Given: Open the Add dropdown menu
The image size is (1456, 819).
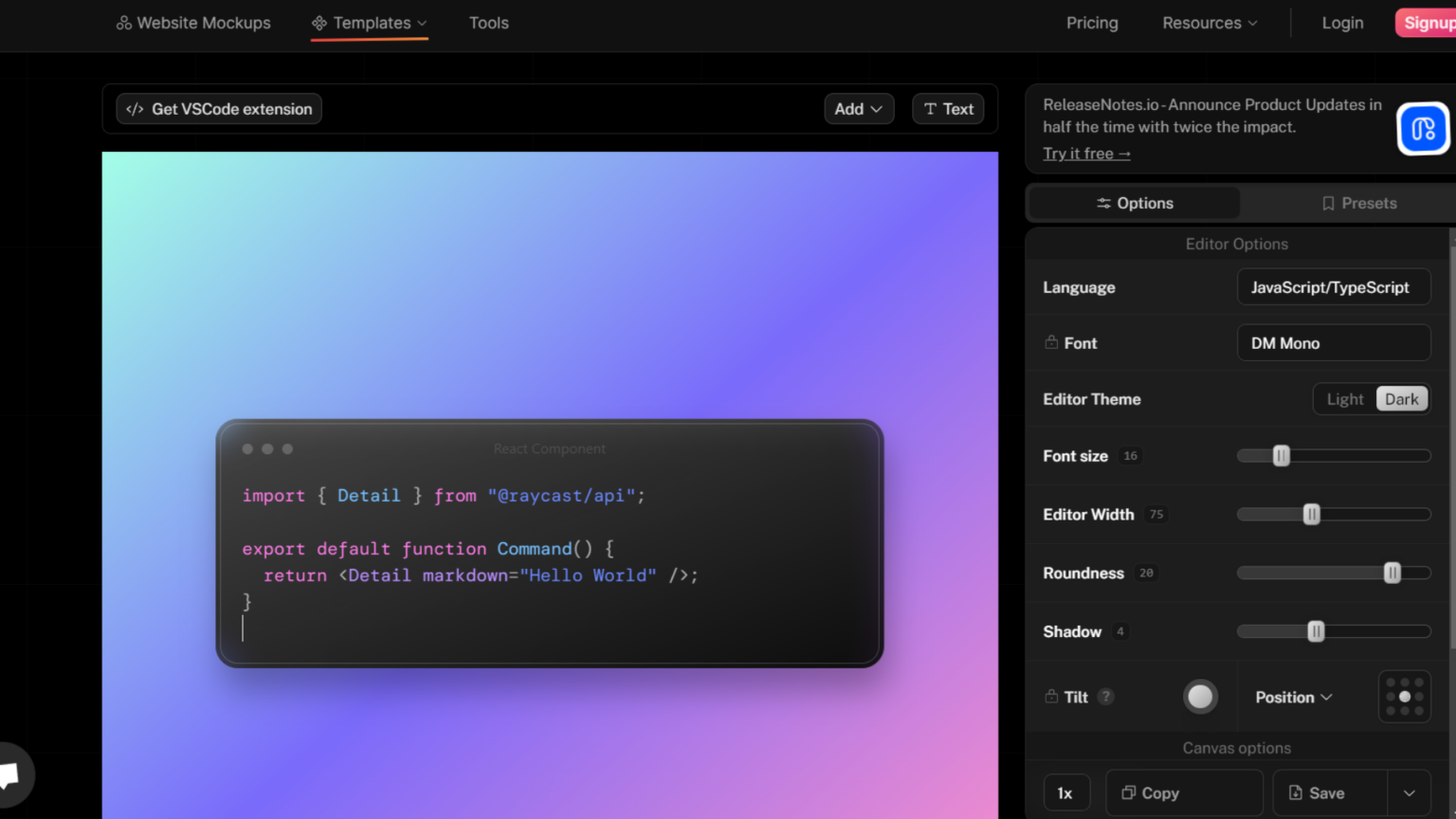Looking at the screenshot, I should 858,109.
